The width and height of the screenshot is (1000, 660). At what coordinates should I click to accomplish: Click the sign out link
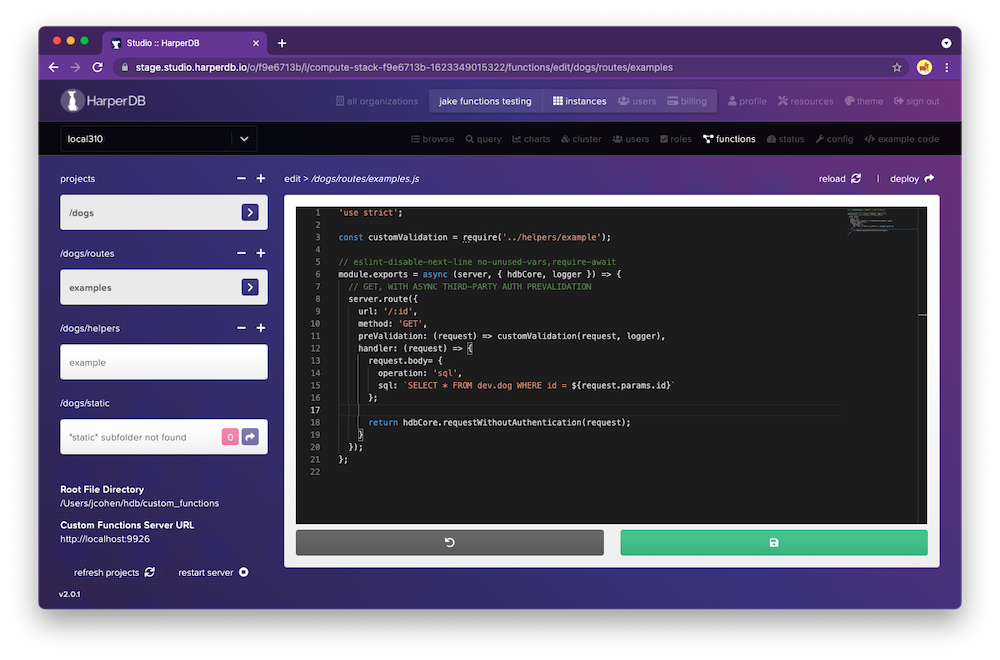[x=916, y=101]
